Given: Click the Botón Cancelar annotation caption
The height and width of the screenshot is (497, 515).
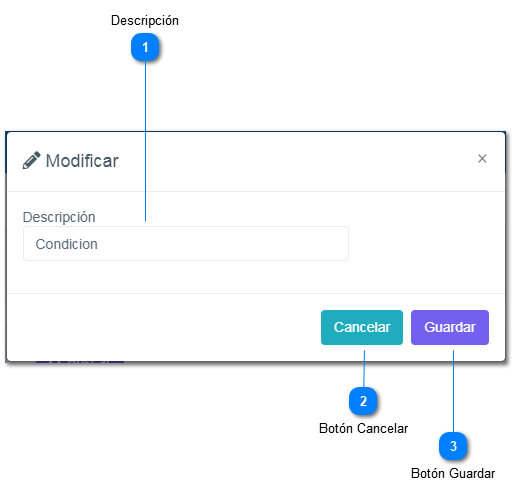Looking at the screenshot, I should (x=363, y=428).
